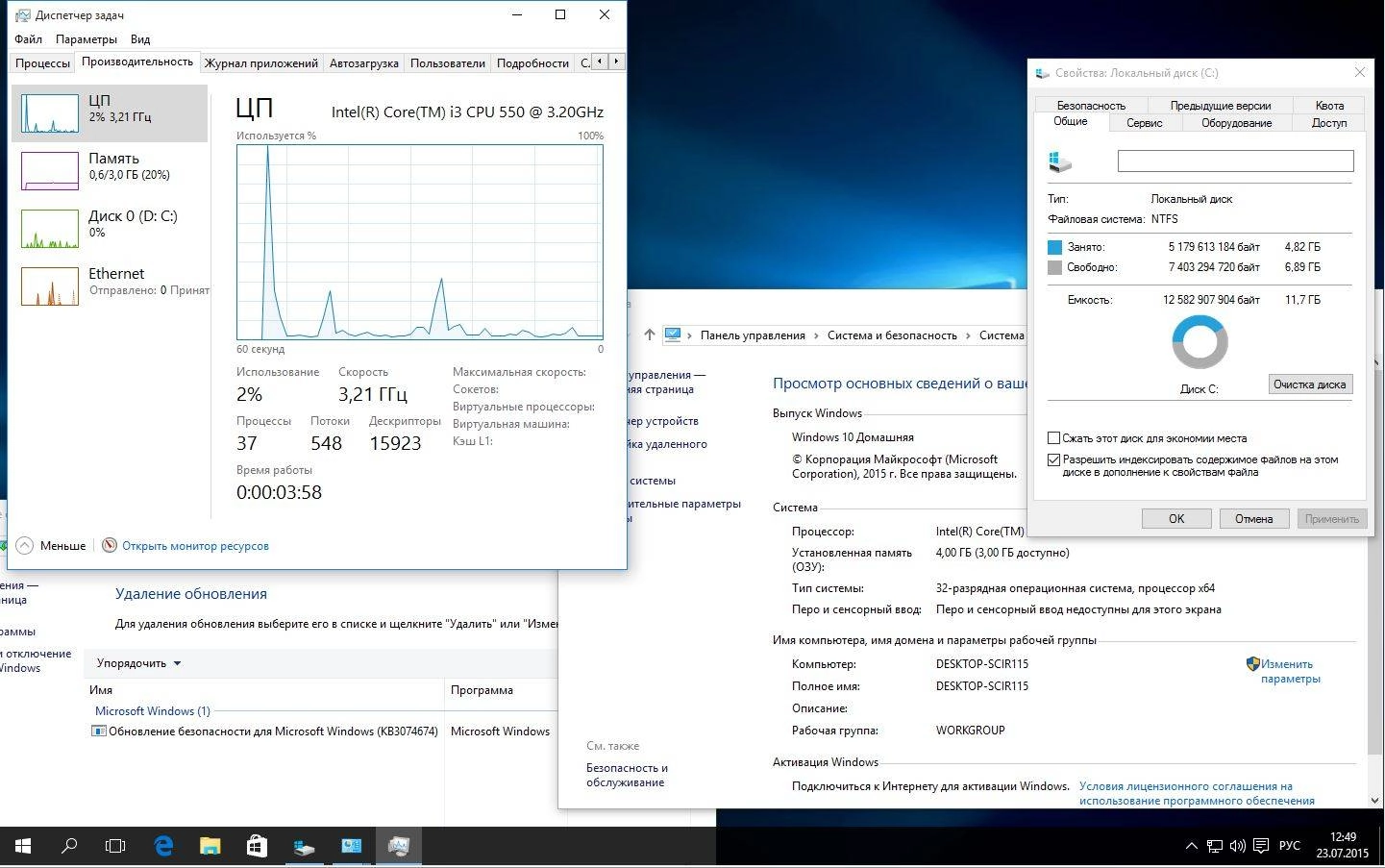
Task: Switch to Журнал приложений tab
Action: click(260, 62)
